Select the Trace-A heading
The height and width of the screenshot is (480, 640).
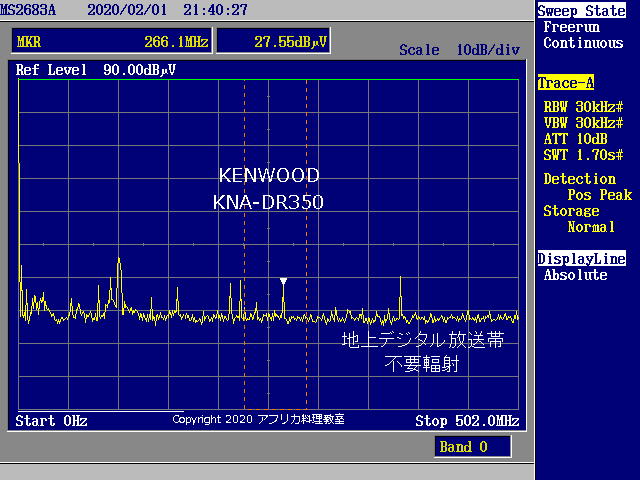point(566,83)
